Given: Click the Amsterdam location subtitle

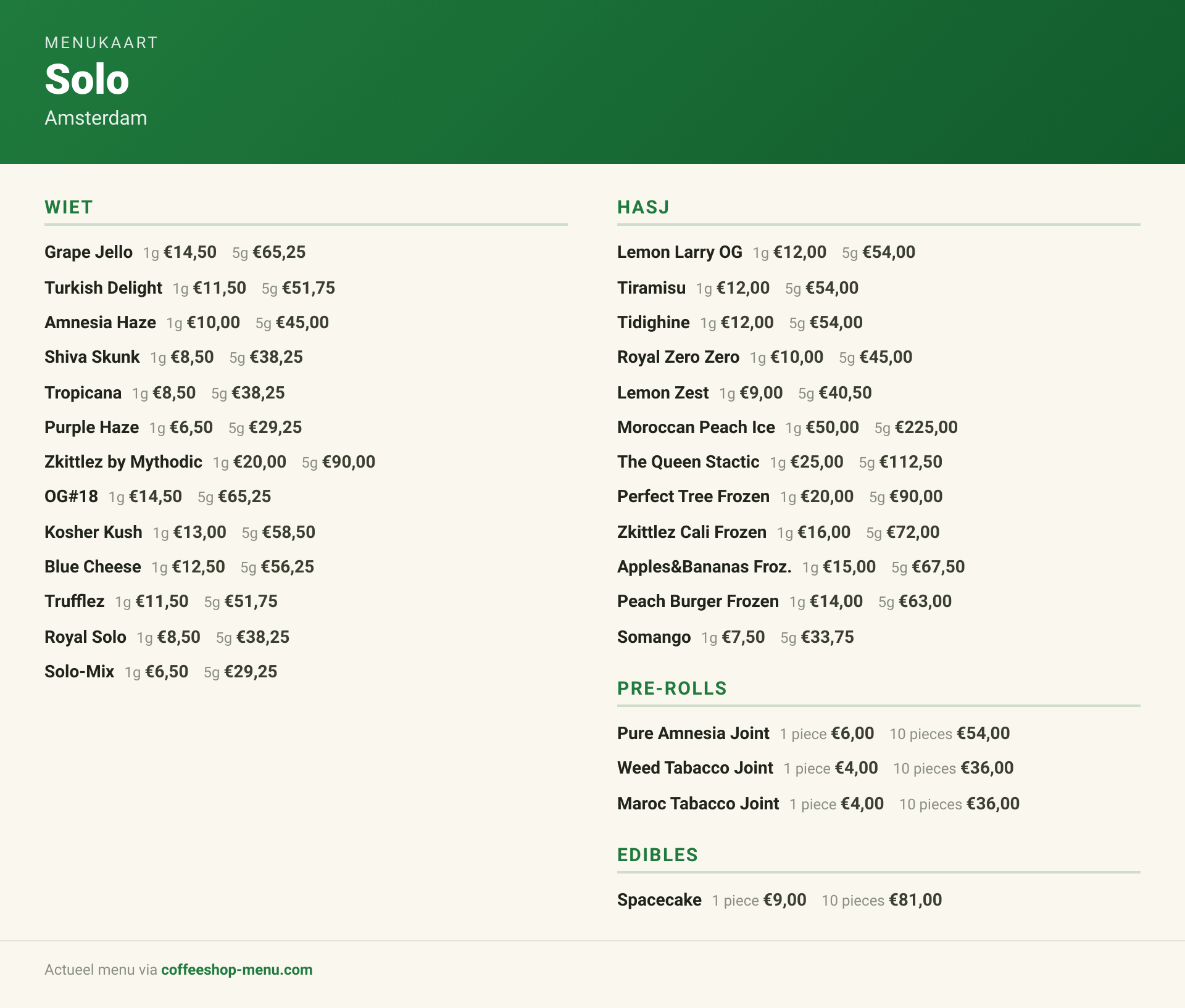Looking at the screenshot, I should [x=96, y=118].
